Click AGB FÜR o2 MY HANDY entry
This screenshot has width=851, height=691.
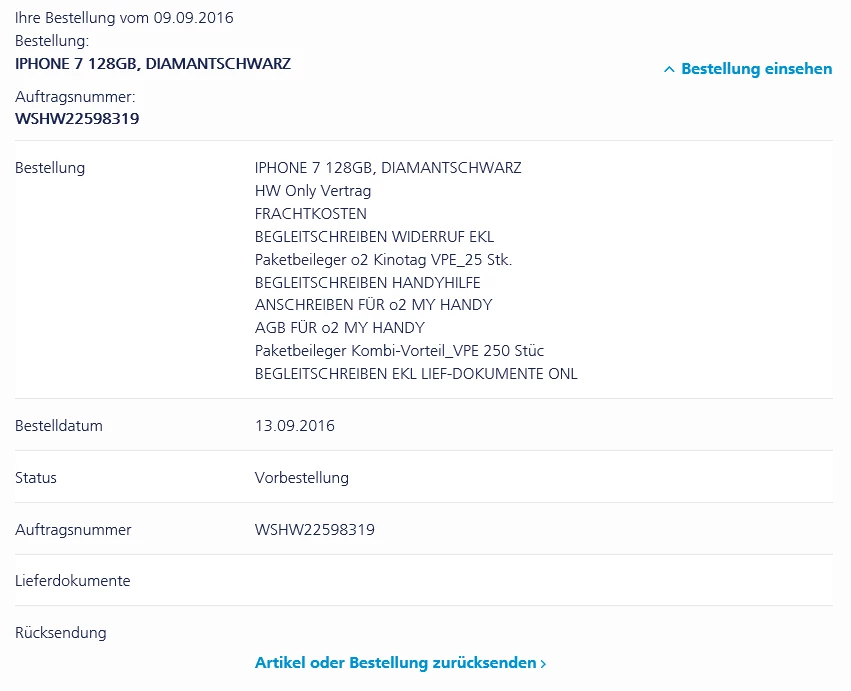(340, 328)
